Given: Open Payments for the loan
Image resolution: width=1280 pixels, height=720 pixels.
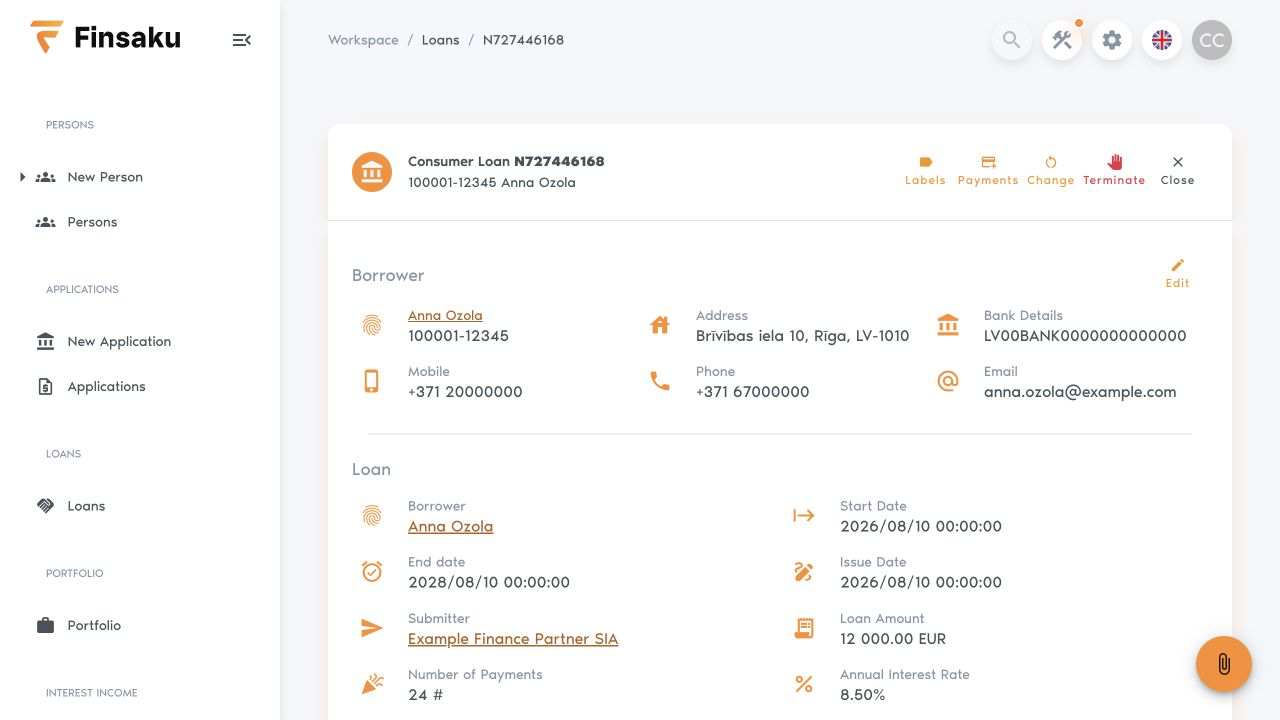Looking at the screenshot, I should coord(988,171).
